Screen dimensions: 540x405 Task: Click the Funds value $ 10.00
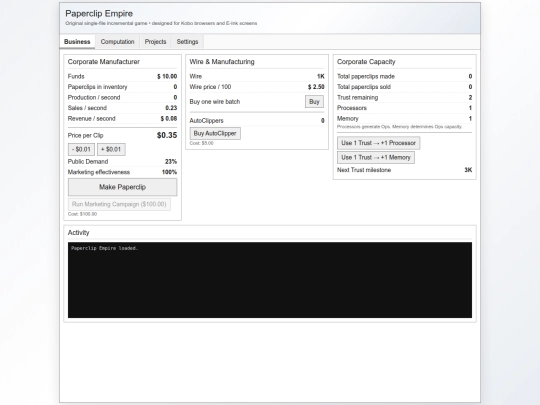click(x=167, y=76)
